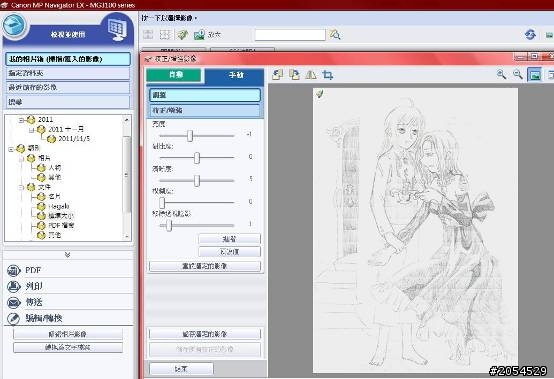The height and width of the screenshot is (379, 554).
Task: Click the folder icon next to Hagaki
Action: pyautogui.click(x=41, y=206)
